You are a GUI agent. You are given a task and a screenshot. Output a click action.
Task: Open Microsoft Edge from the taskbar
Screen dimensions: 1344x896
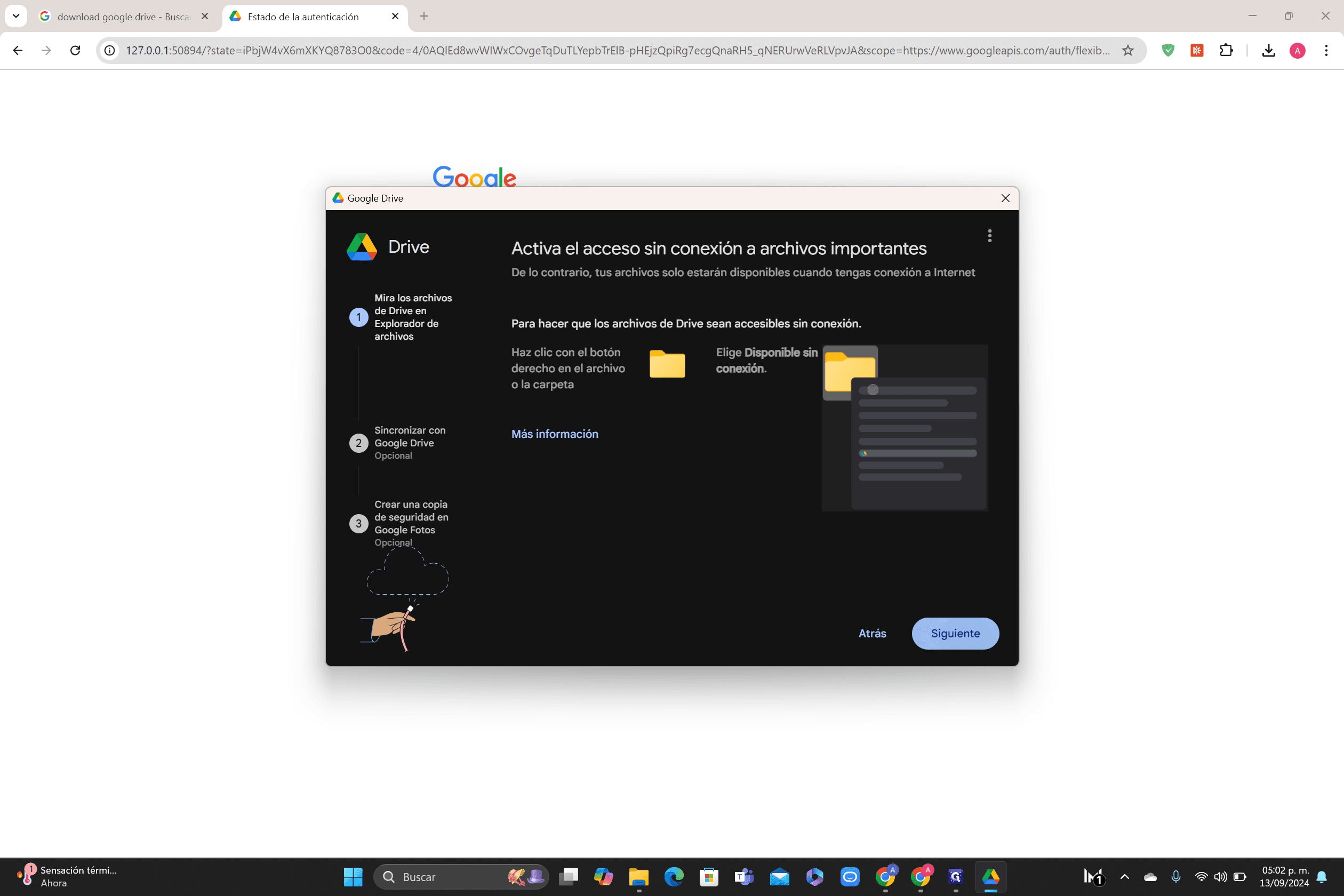tap(674, 877)
